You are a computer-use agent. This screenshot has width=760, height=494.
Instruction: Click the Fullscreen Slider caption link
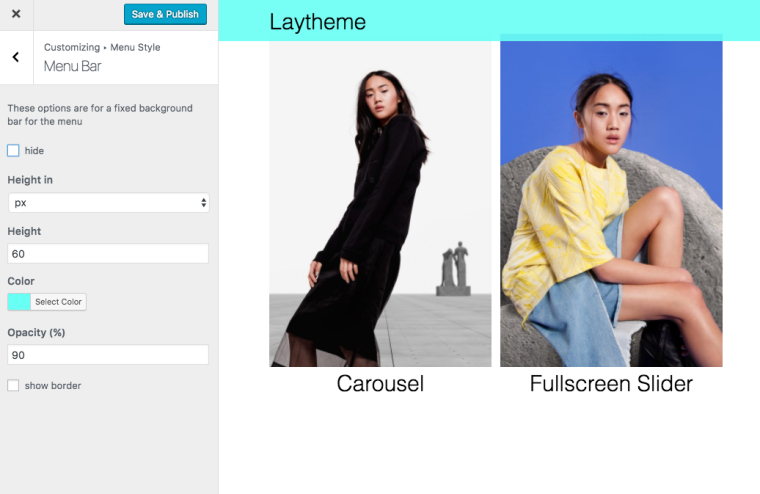pos(611,383)
